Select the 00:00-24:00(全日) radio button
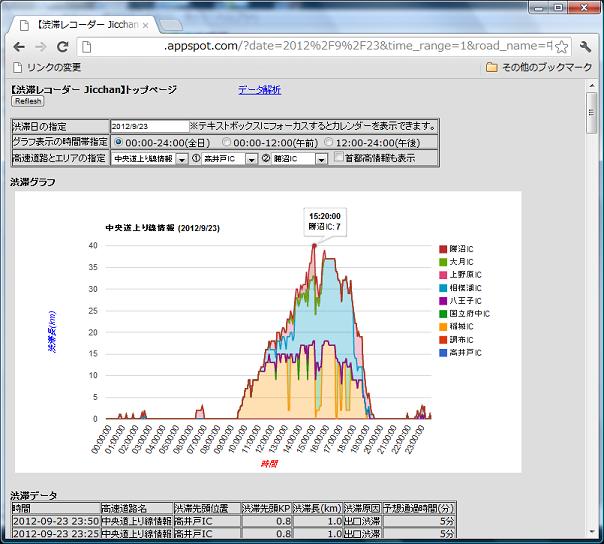Image resolution: width=604 pixels, height=544 pixels. pyautogui.click(x=118, y=142)
